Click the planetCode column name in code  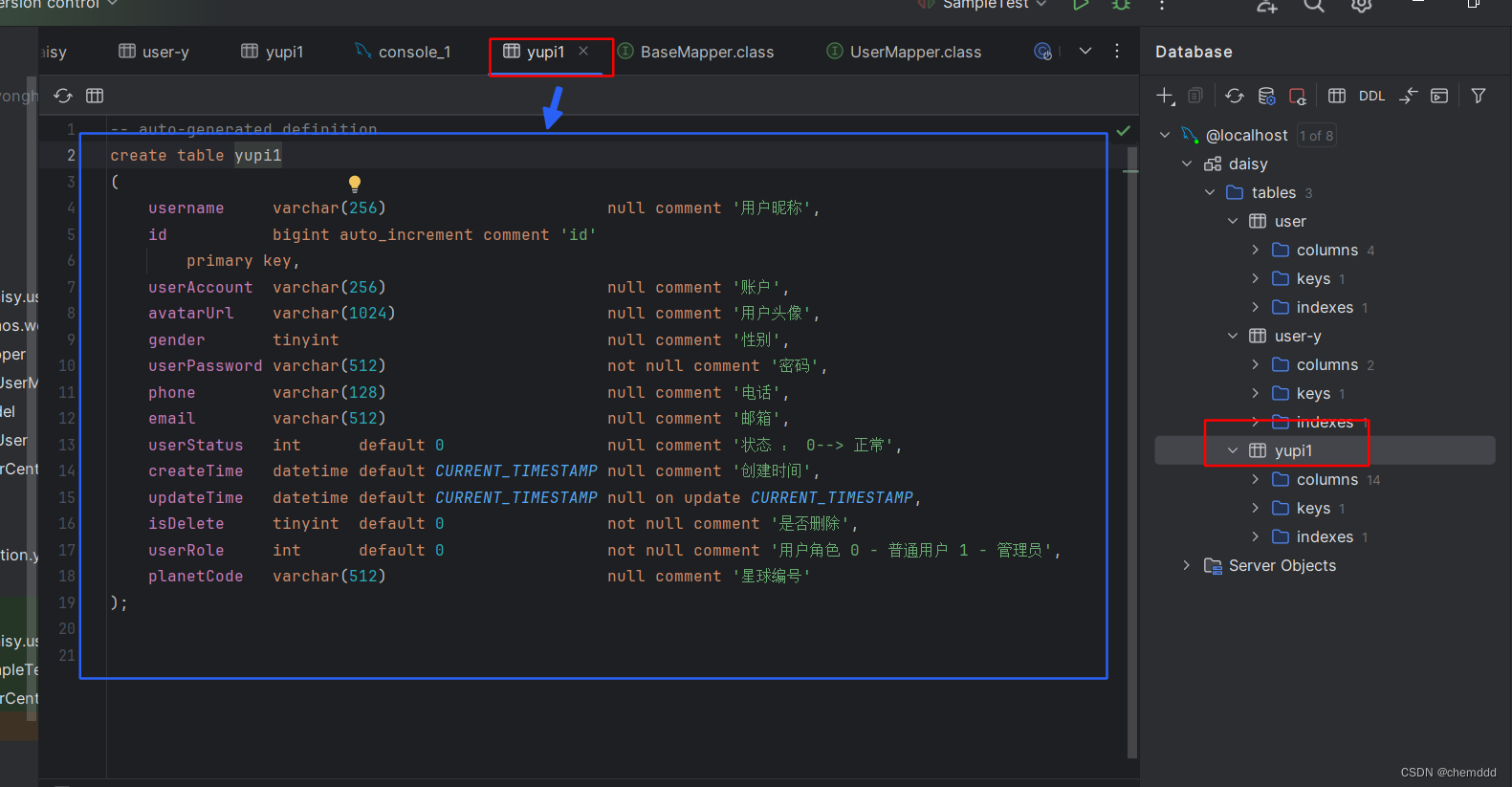pos(195,576)
